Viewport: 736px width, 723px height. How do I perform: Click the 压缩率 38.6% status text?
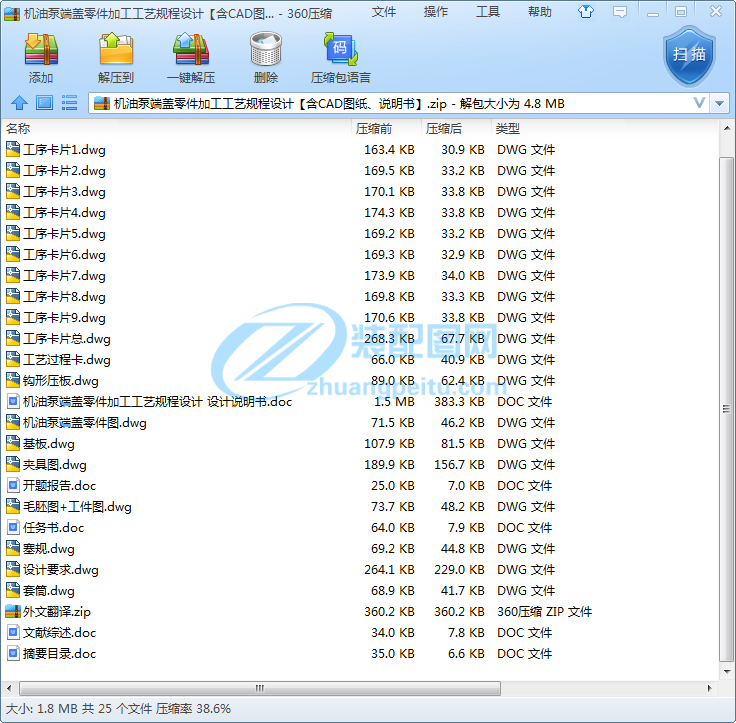point(193,708)
